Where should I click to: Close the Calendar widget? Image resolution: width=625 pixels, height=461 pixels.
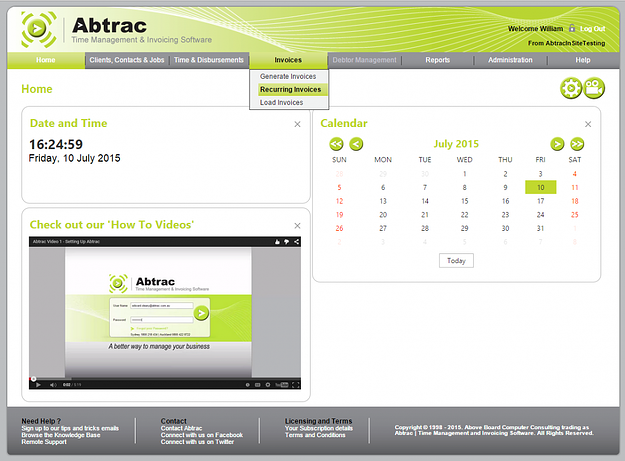pos(588,124)
